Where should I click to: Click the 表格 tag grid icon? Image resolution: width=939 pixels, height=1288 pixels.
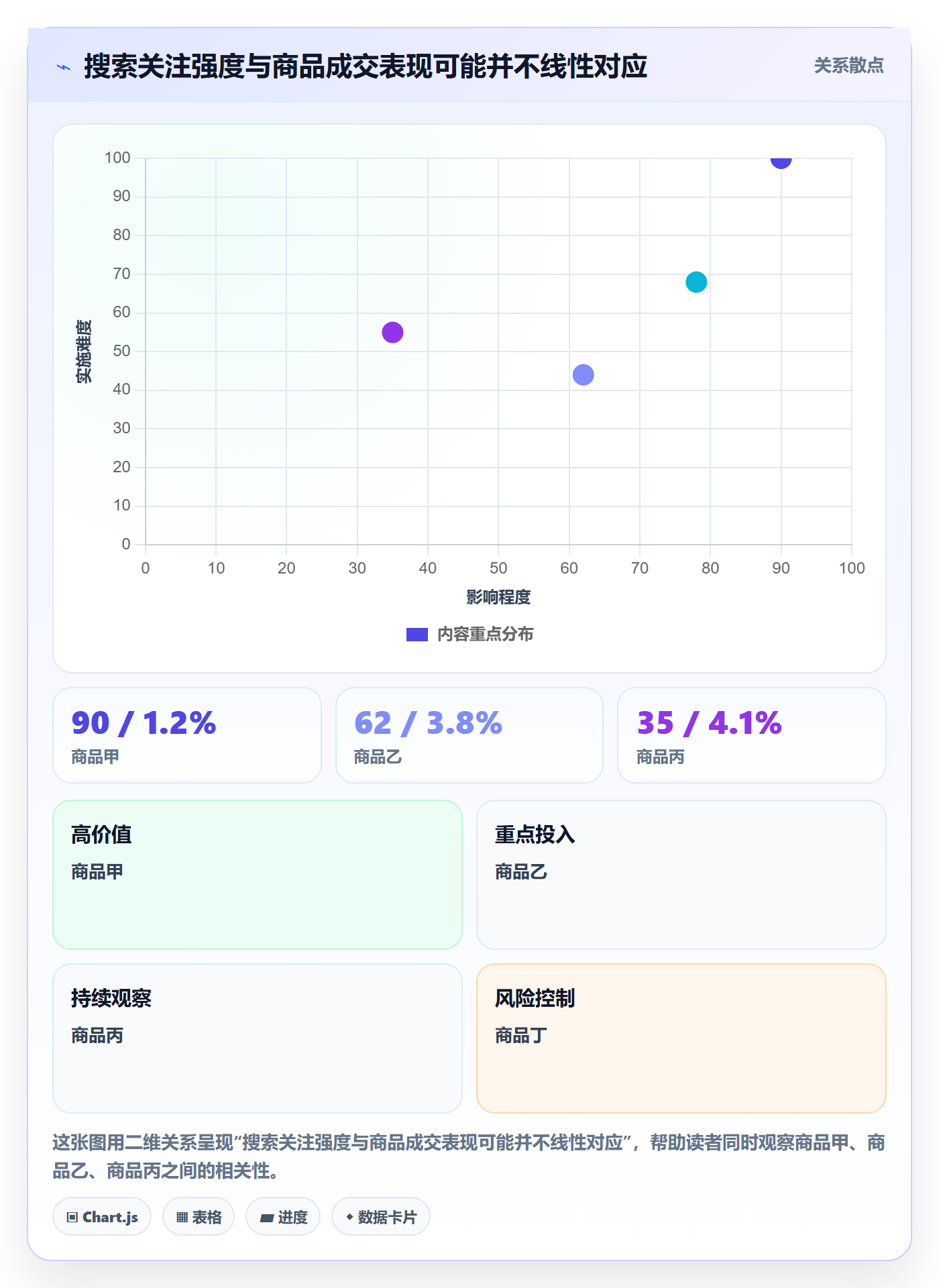point(182,1217)
